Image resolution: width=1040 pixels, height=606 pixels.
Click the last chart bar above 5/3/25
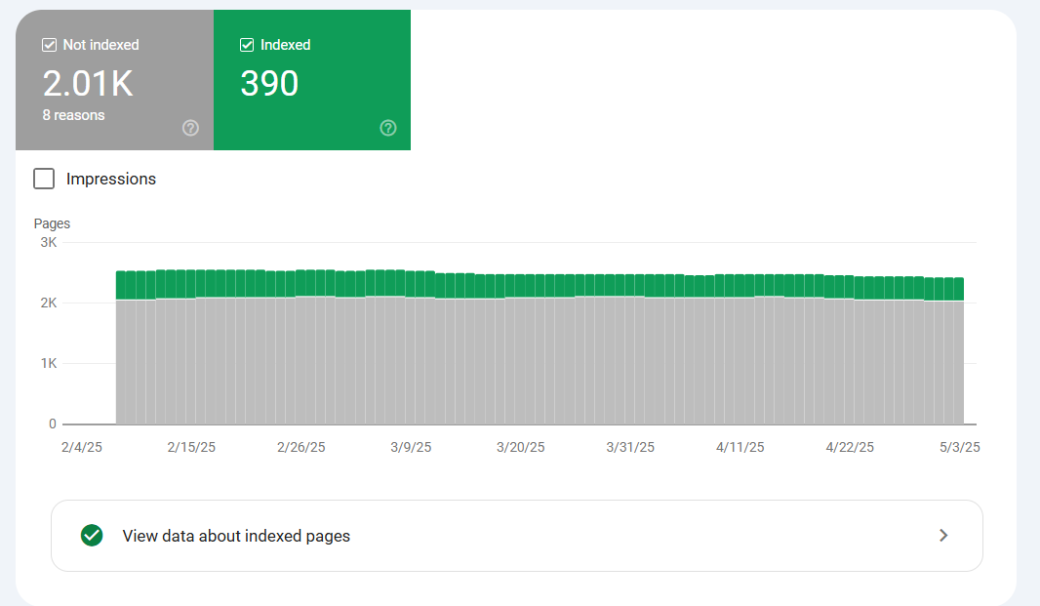click(958, 350)
